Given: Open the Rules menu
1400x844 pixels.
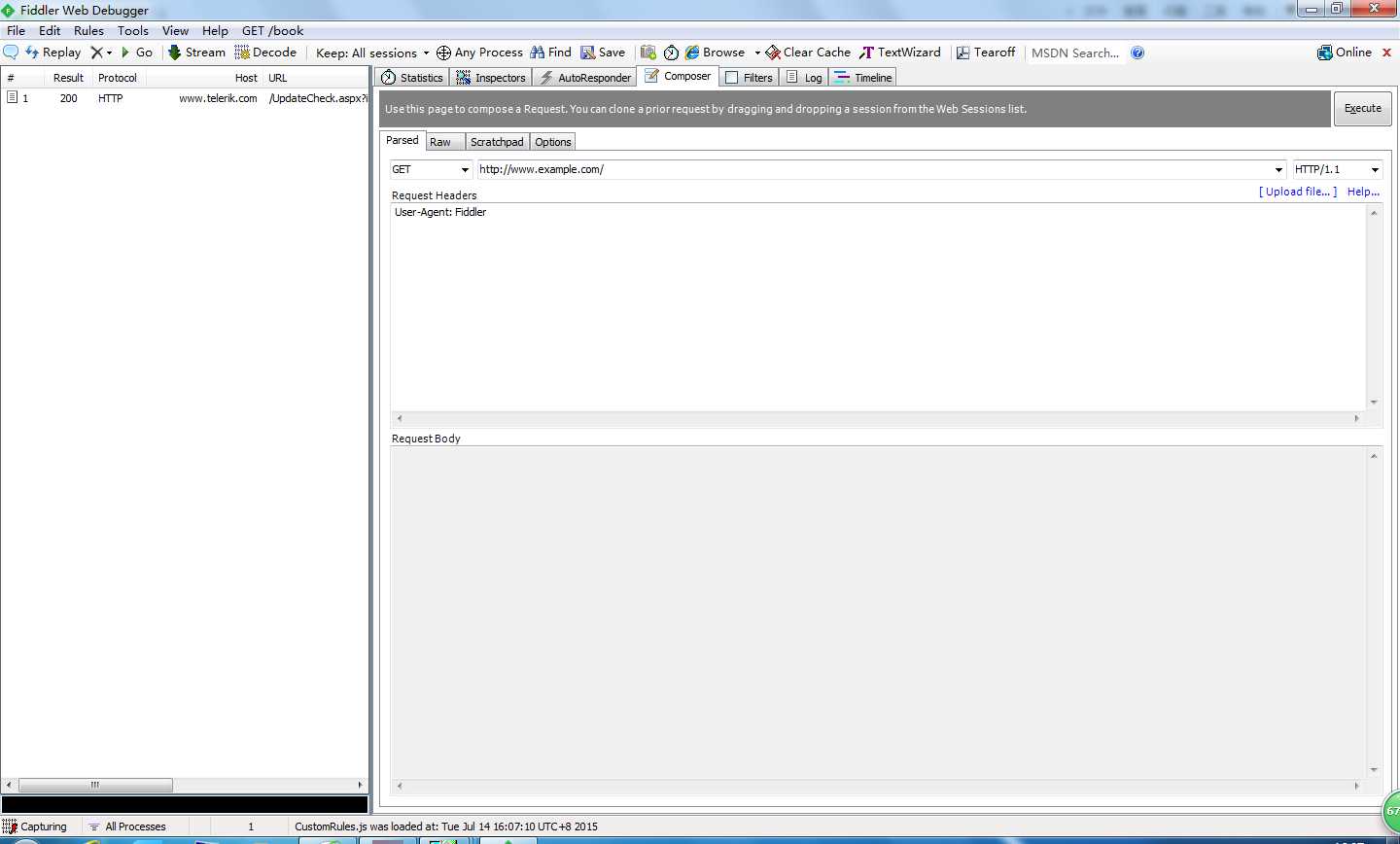Looking at the screenshot, I should (x=88, y=30).
